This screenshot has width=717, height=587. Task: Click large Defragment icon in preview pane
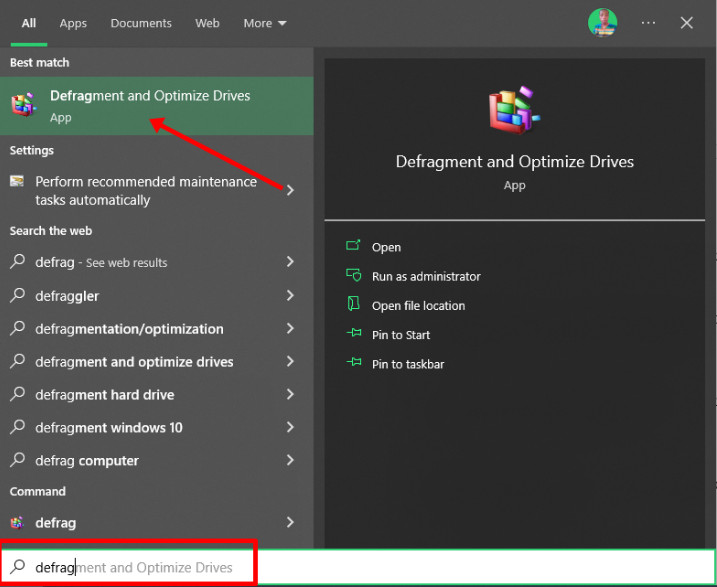514,110
